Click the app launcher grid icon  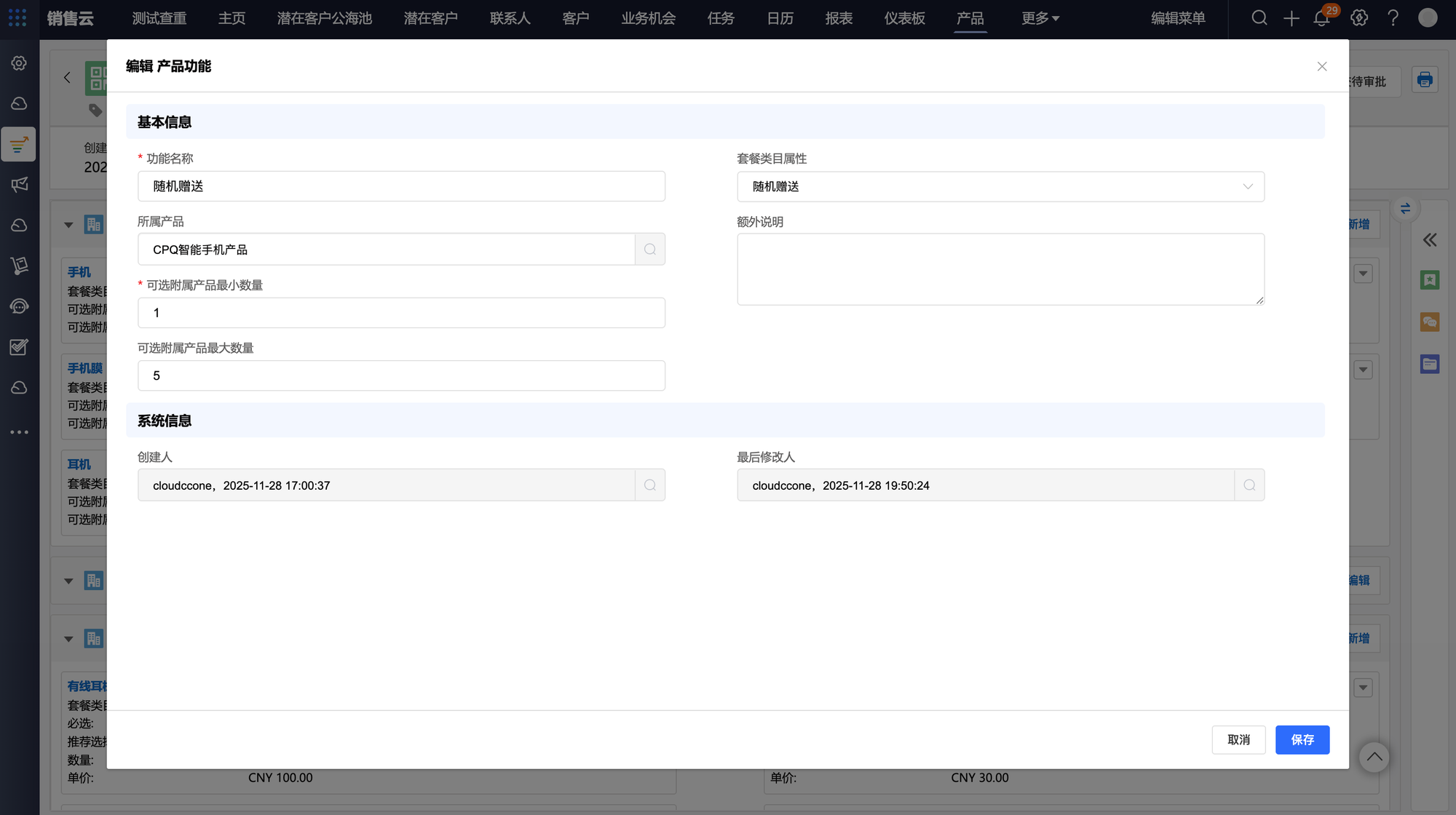click(x=17, y=17)
